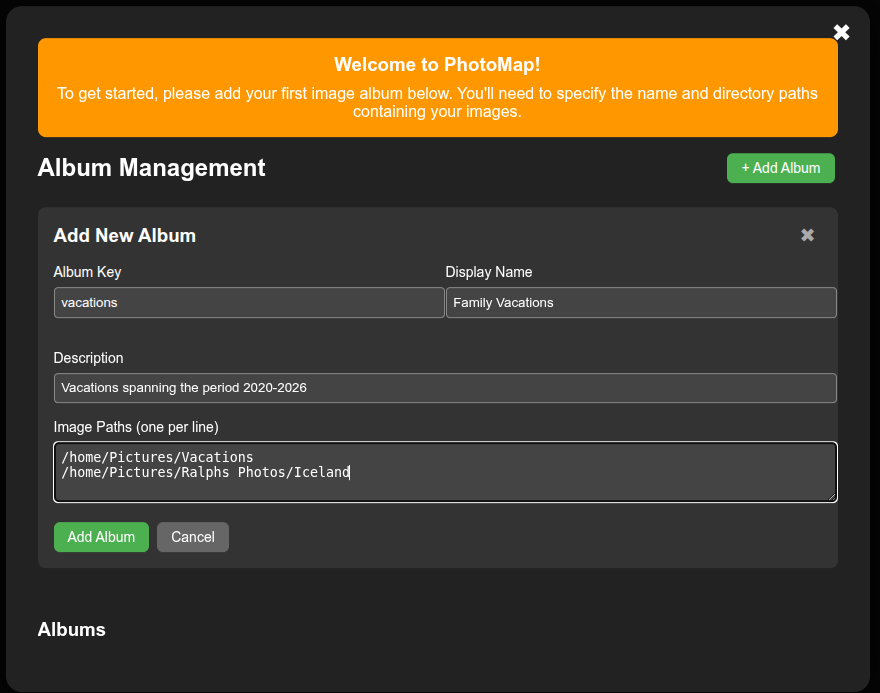
Task: Click the Add New Album heading
Action: point(125,235)
